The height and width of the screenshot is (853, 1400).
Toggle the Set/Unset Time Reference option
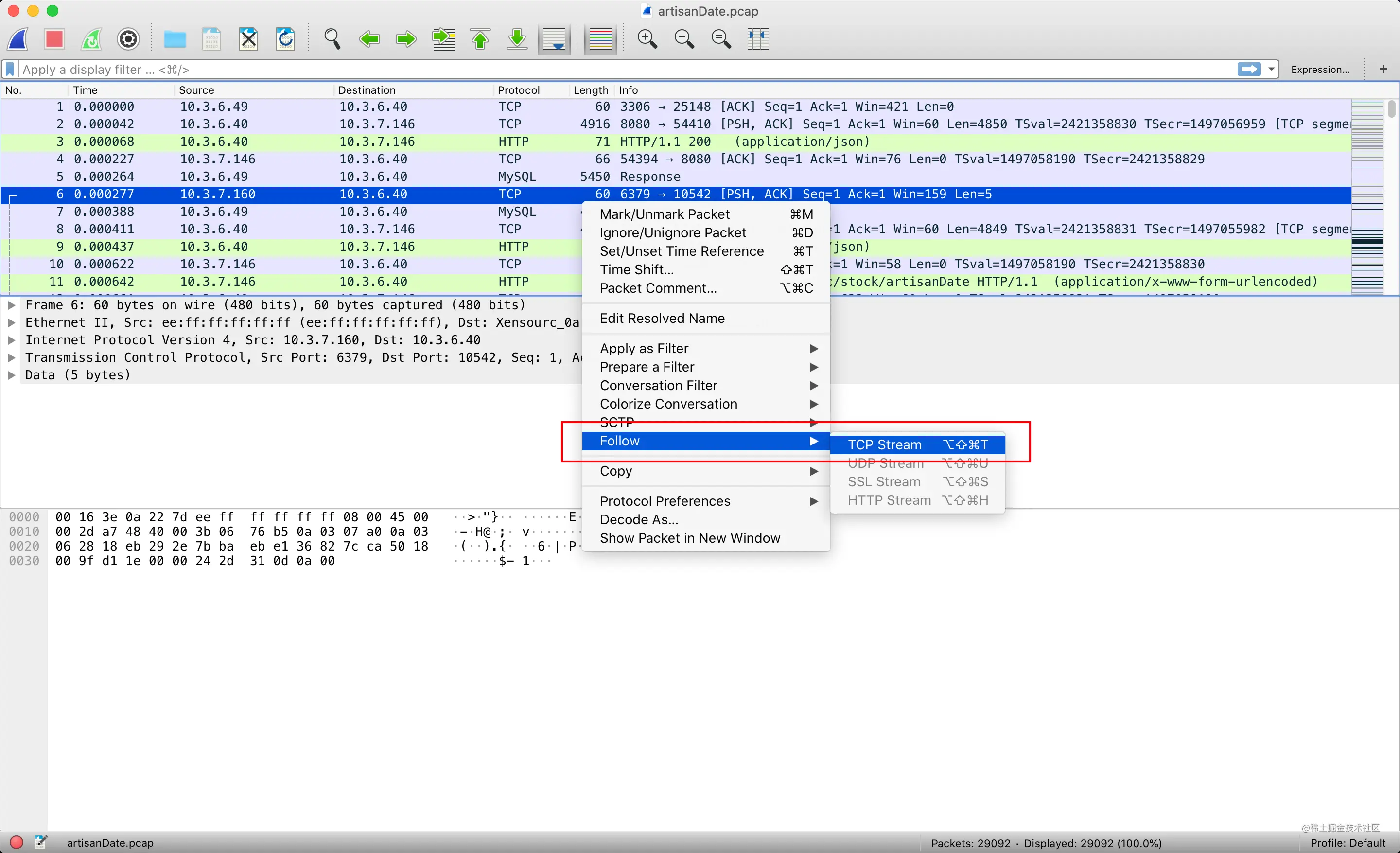pos(682,250)
